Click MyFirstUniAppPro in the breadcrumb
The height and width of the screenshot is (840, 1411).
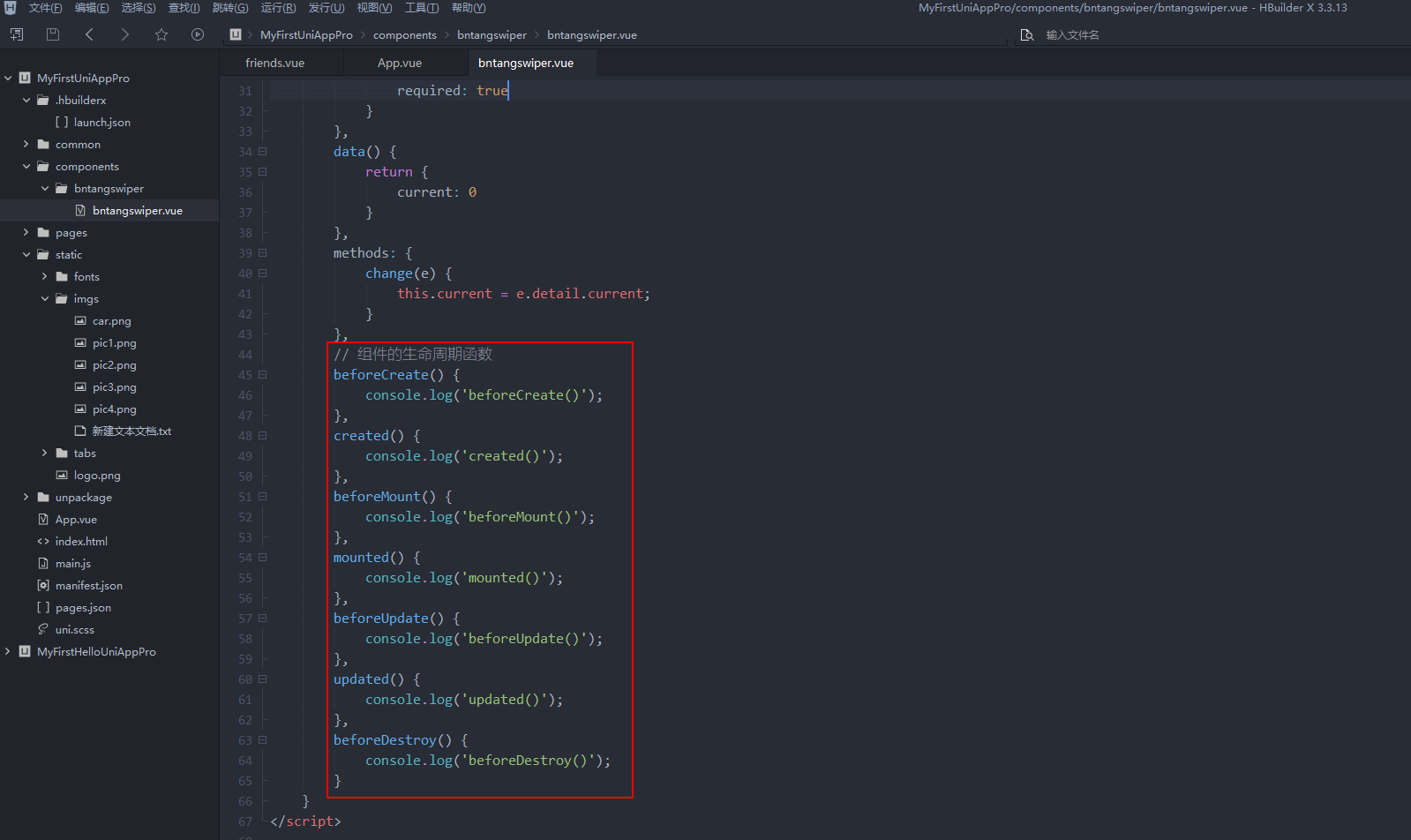pos(306,35)
